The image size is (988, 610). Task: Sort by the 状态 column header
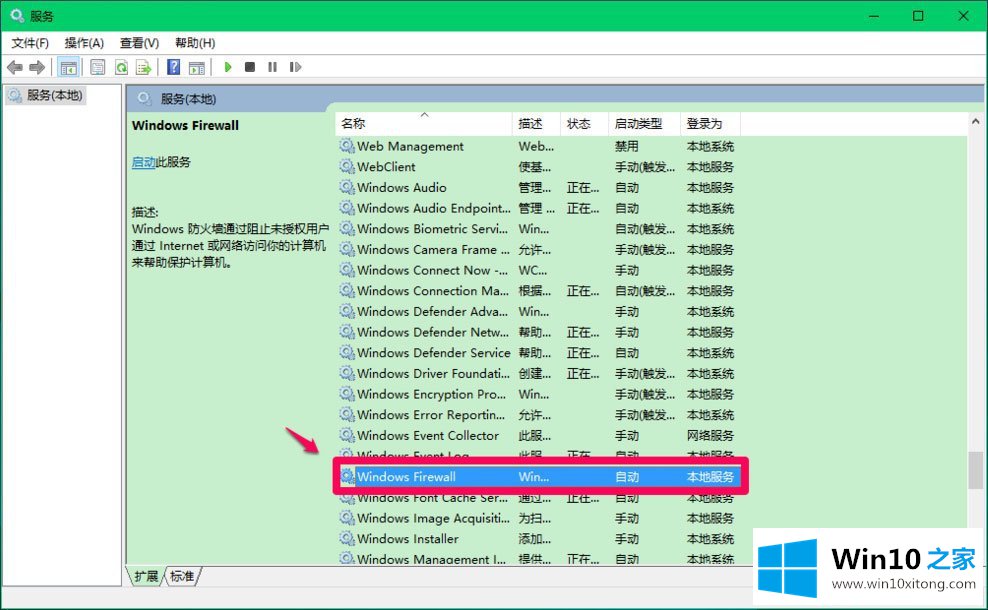584,124
